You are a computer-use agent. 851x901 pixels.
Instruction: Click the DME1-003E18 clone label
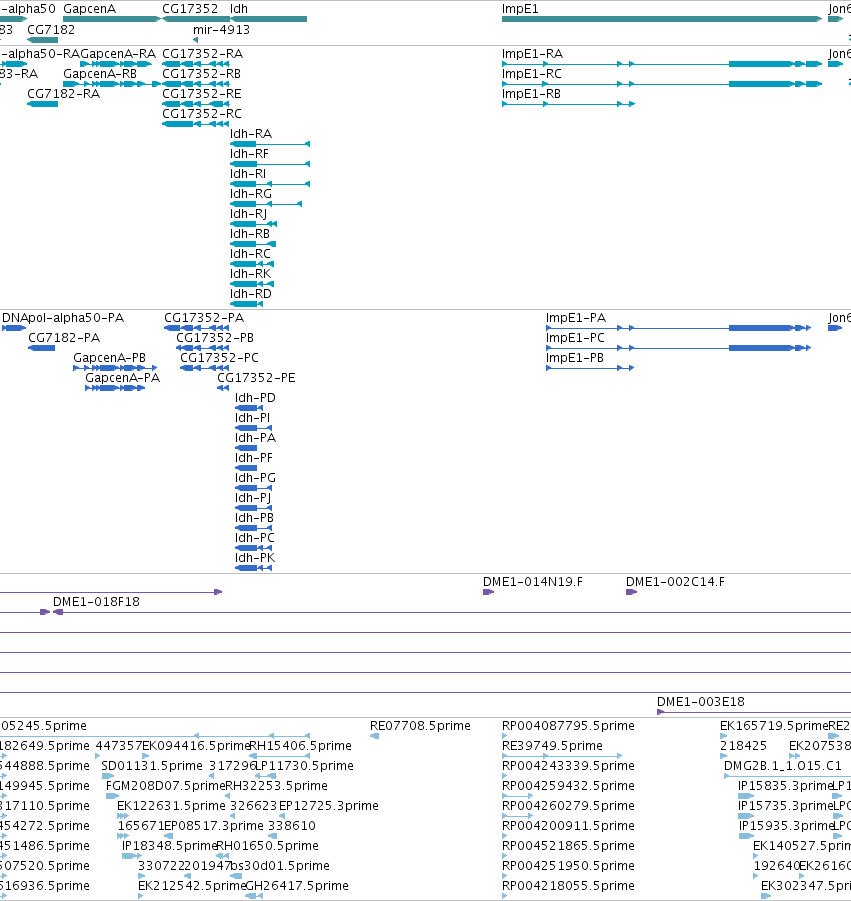701,702
